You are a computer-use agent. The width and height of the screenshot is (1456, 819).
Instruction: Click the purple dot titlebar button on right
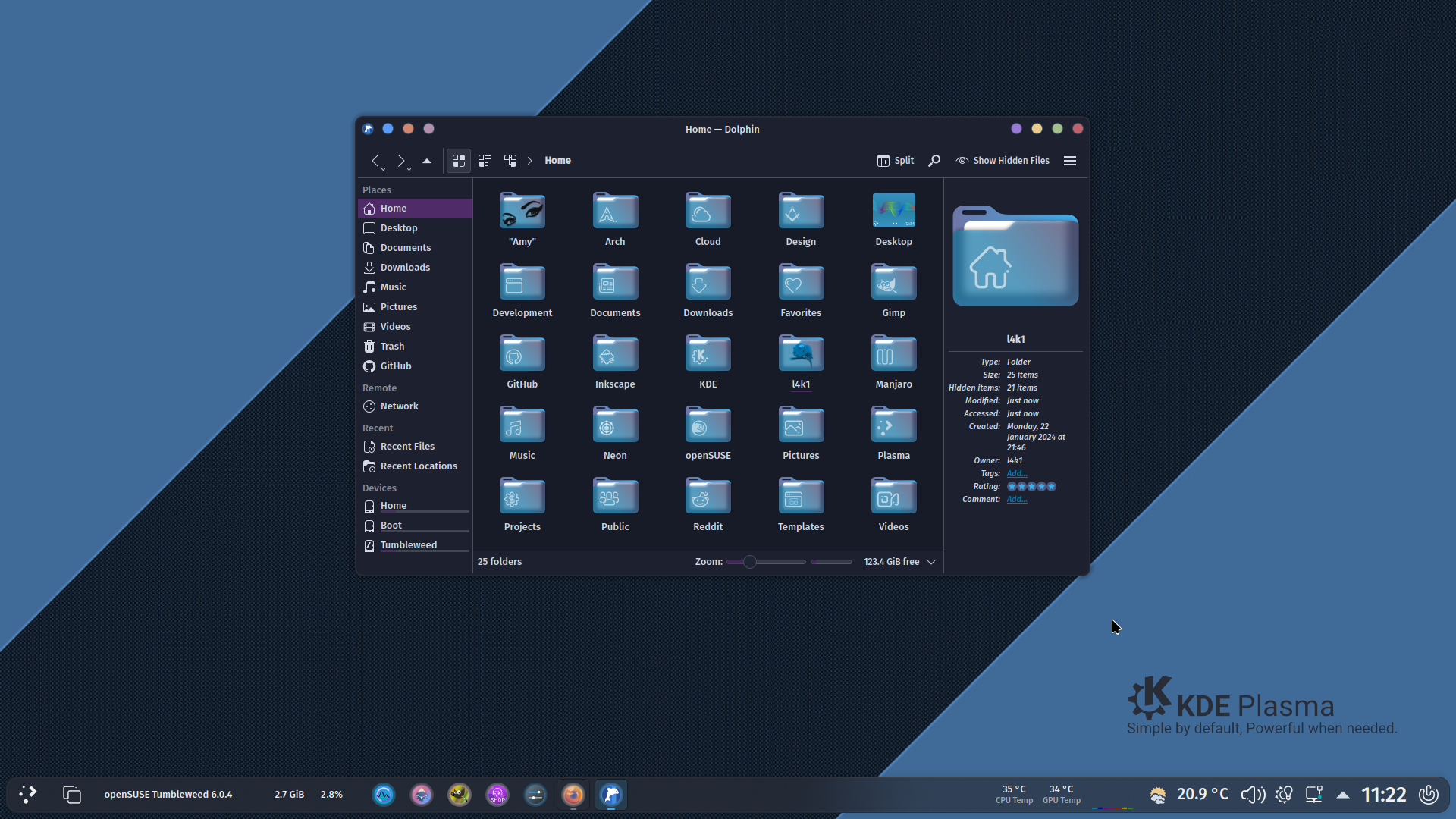[1016, 129]
